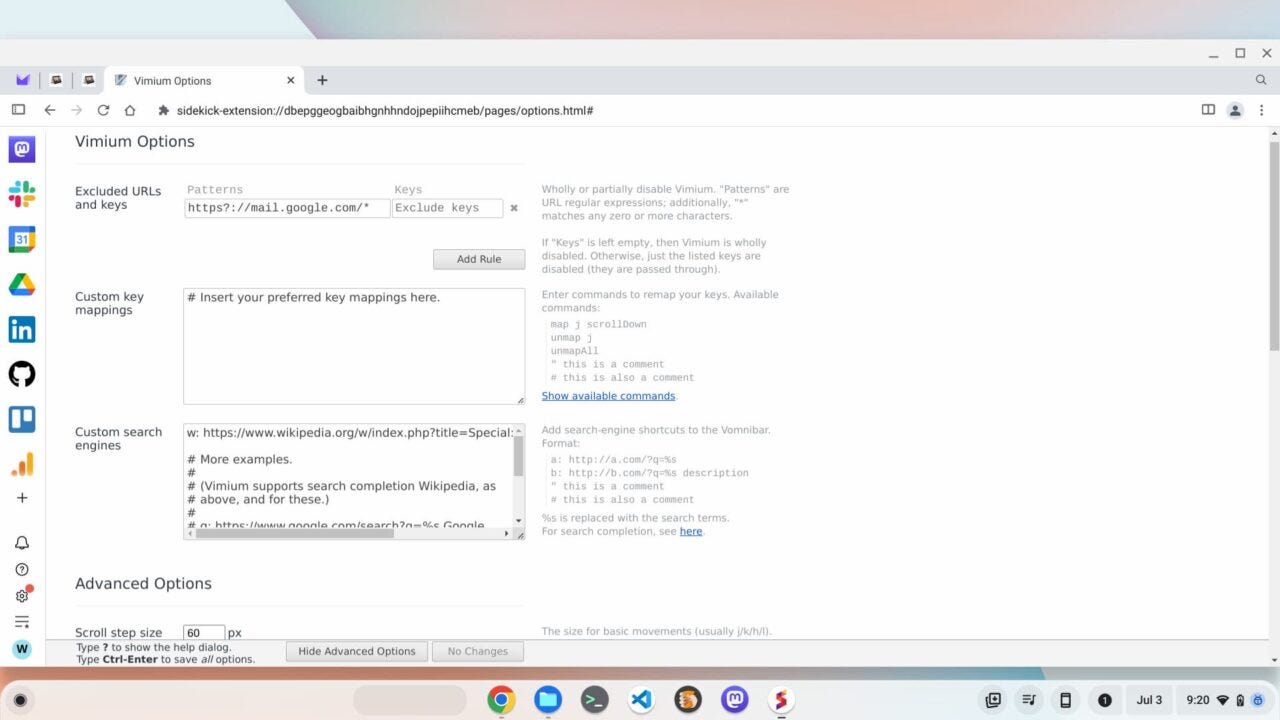
Task: Open Google Calendar sidebar app
Action: pos(22,239)
